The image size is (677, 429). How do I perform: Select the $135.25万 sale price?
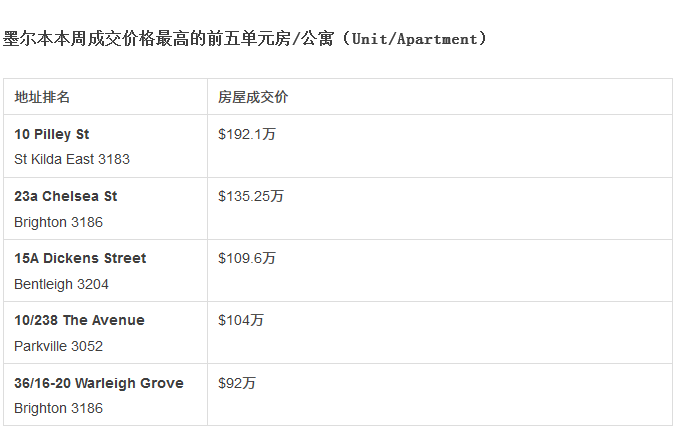tap(251, 196)
